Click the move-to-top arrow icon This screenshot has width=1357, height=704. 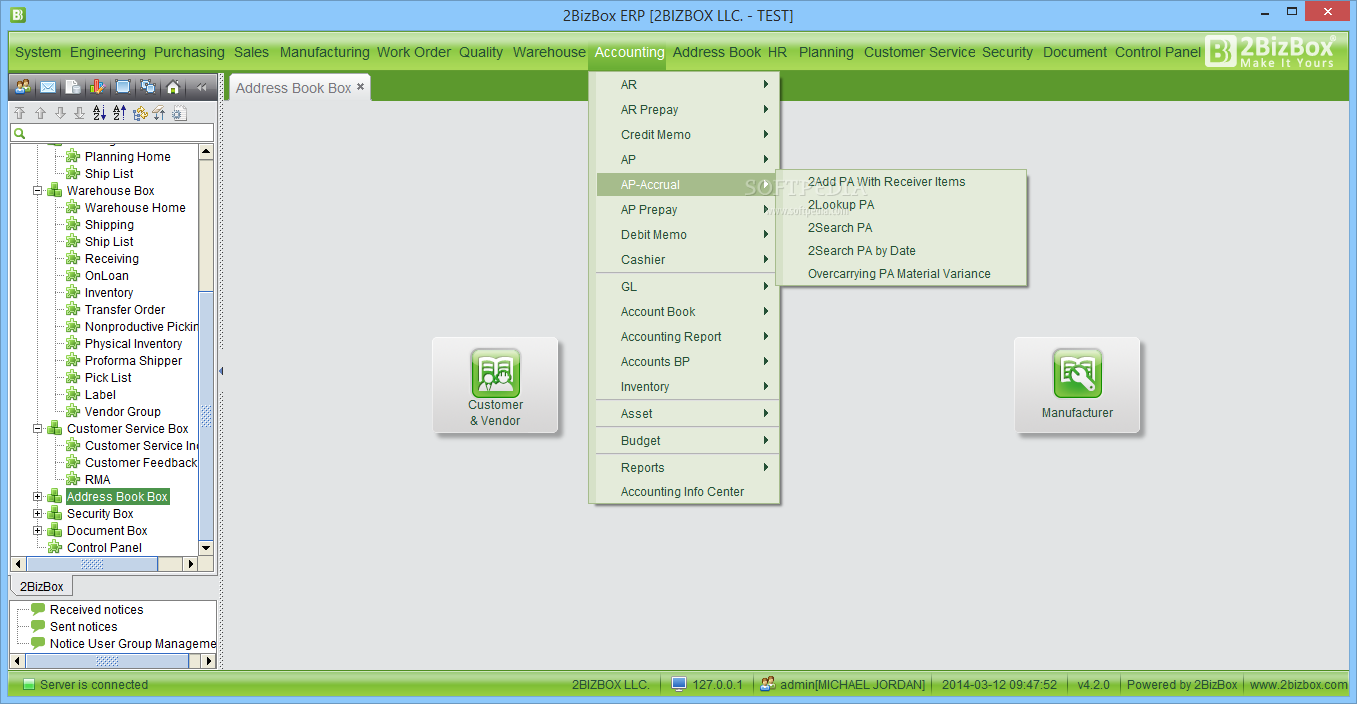coord(19,113)
